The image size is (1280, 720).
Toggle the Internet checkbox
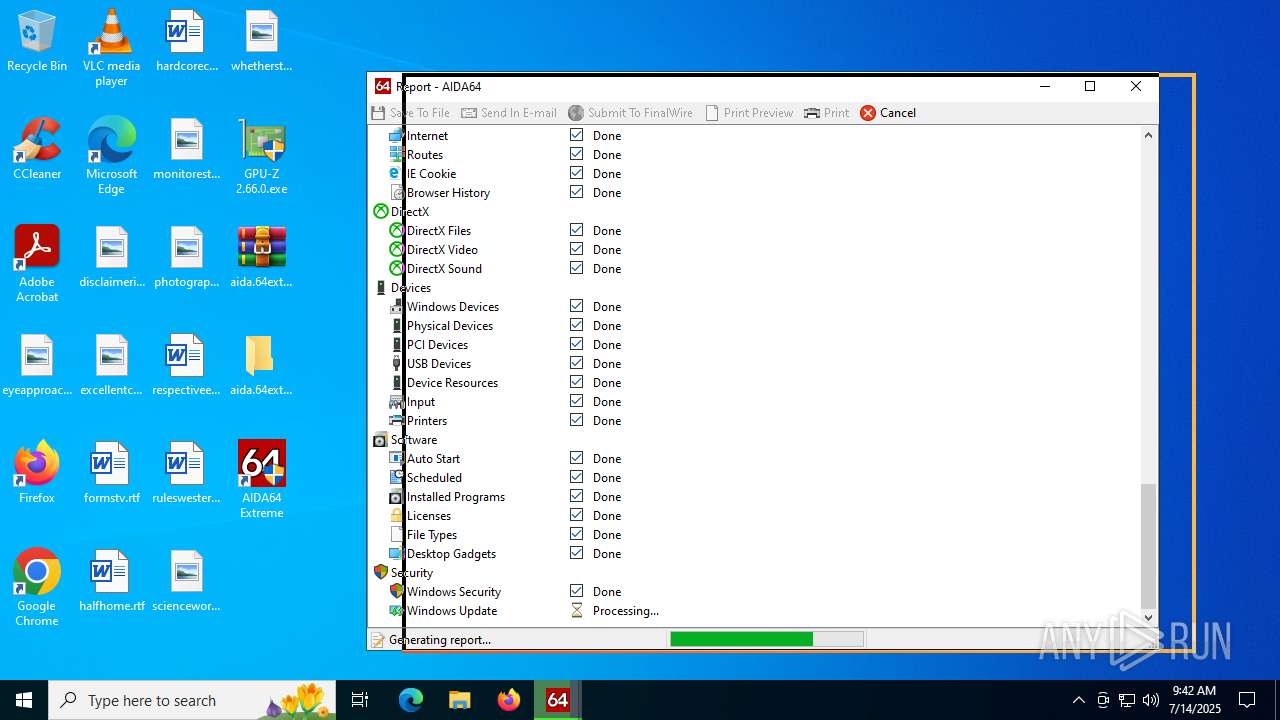coord(576,135)
